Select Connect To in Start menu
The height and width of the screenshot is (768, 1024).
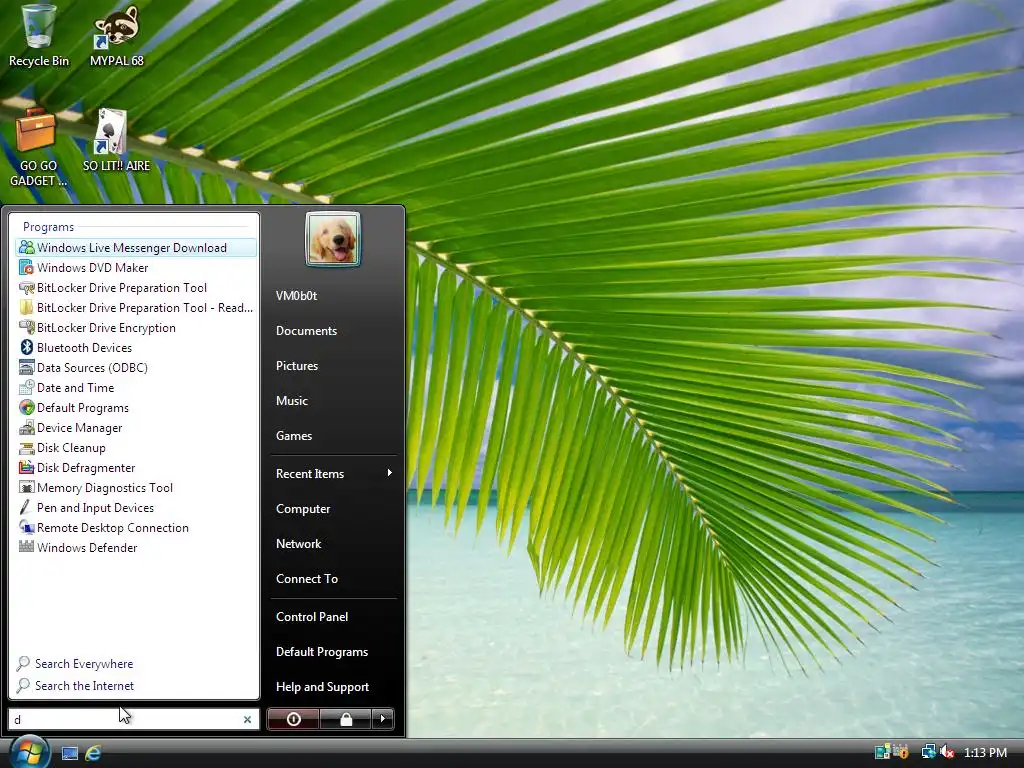tap(307, 579)
